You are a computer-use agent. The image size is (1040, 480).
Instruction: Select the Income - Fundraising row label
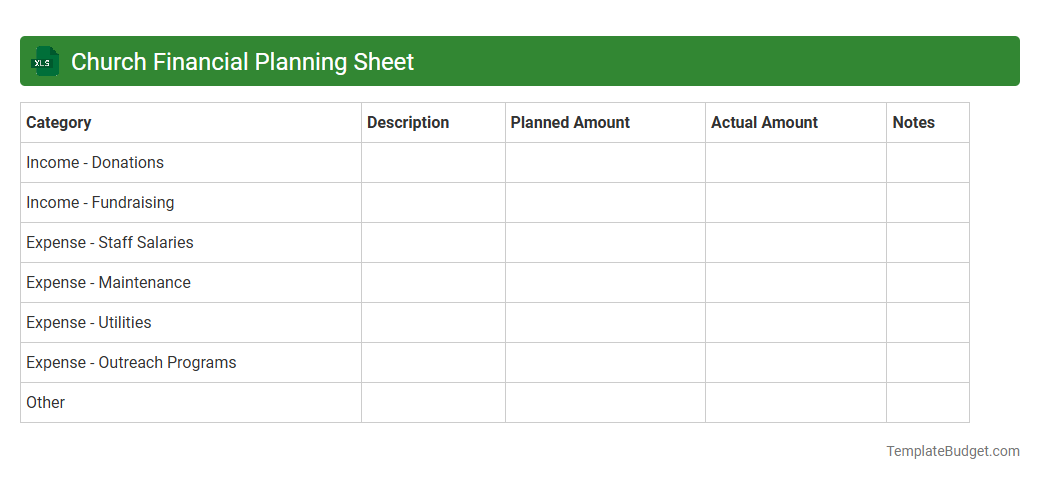100,203
